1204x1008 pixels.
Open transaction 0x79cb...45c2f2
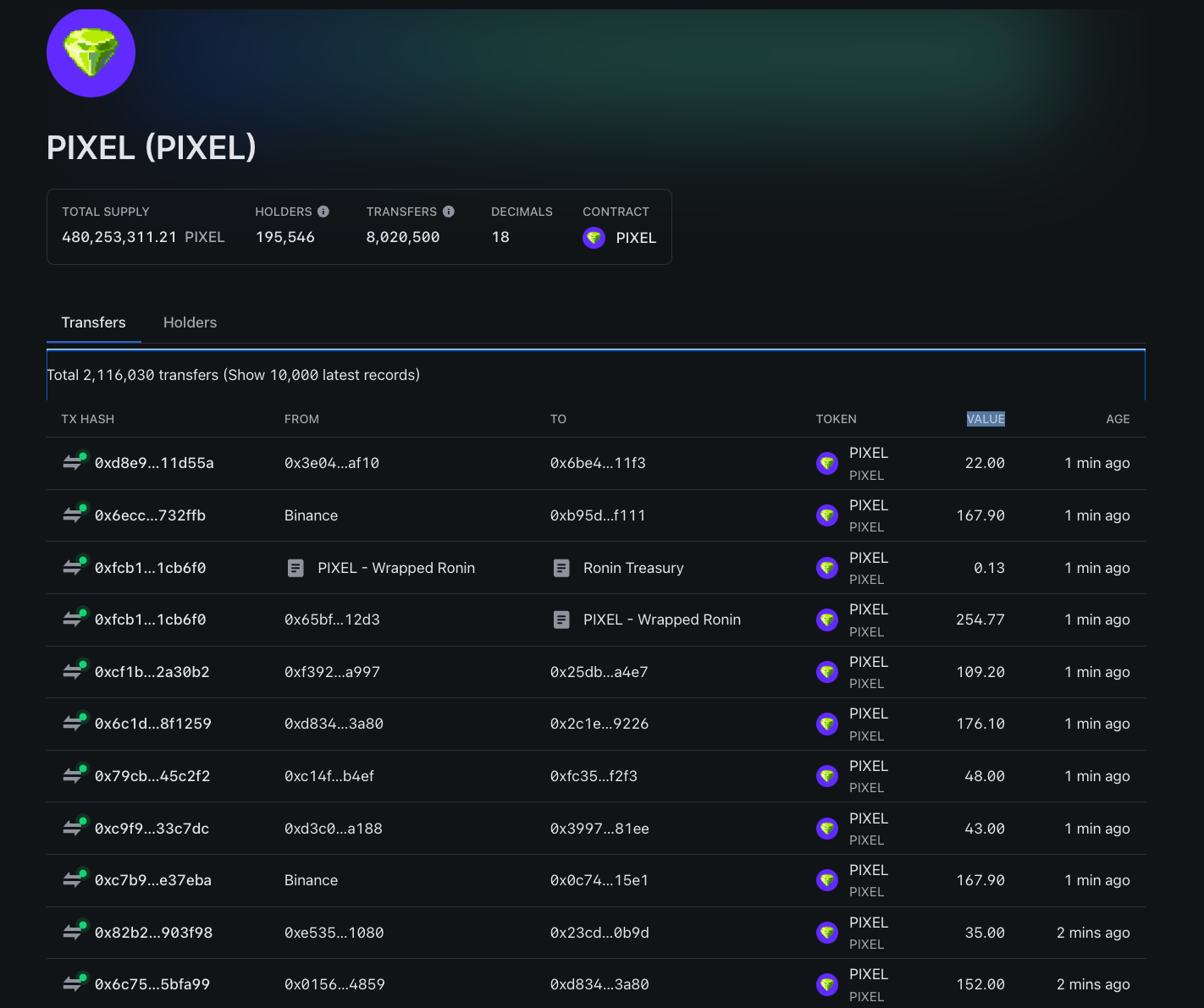click(x=152, y=776)
